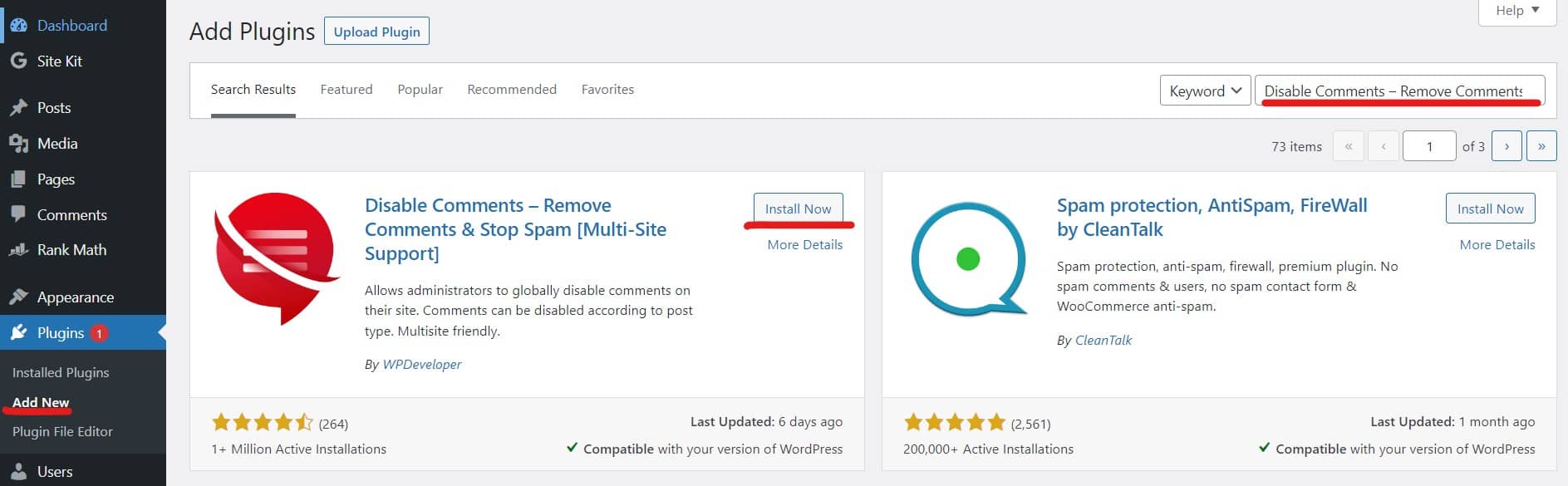Click the Posts pushpin icon
This screenshot has width=1568, height=486.
pyautogui.click(x=18, y=108)
